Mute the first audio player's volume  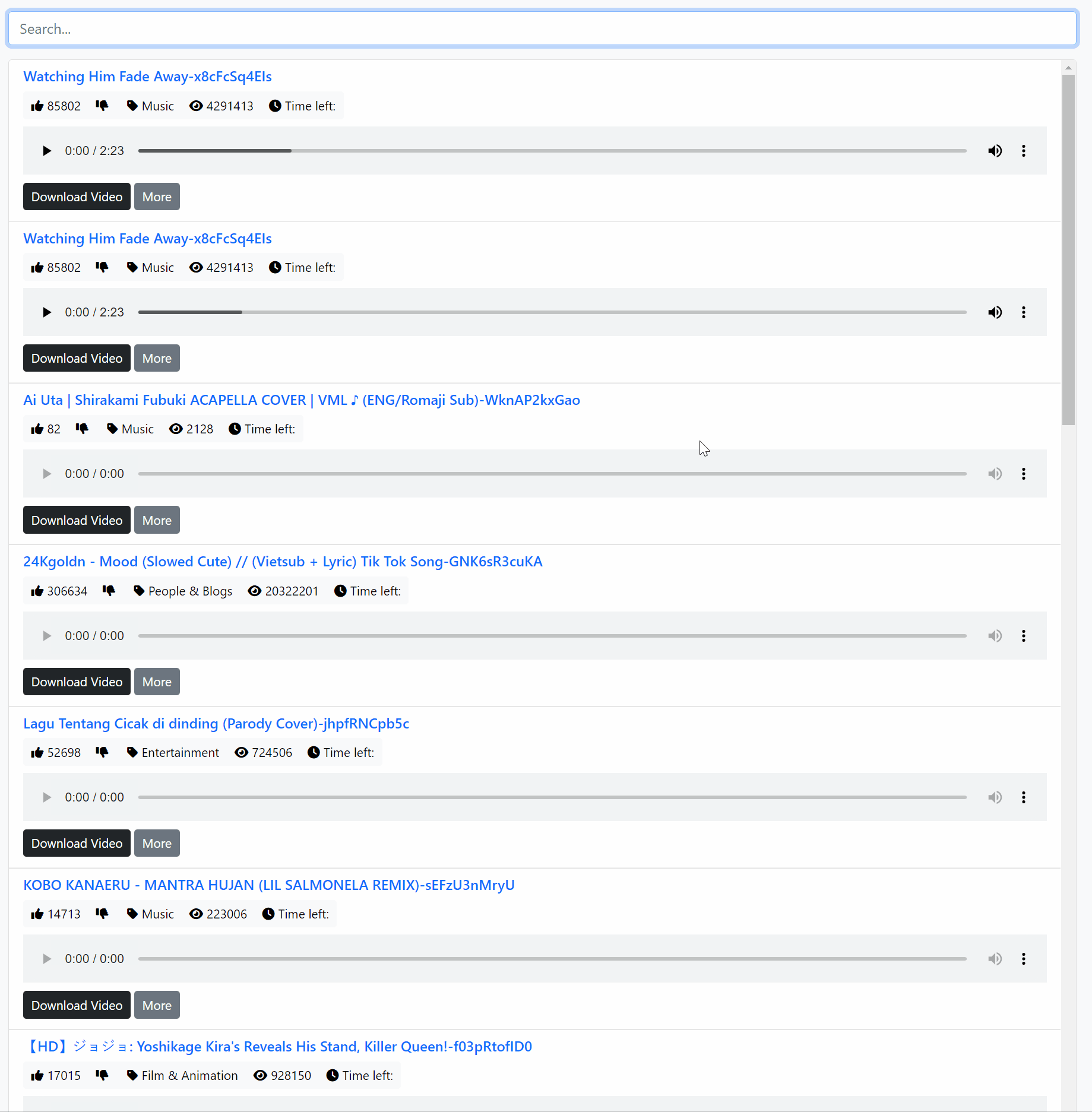[995, 151]
